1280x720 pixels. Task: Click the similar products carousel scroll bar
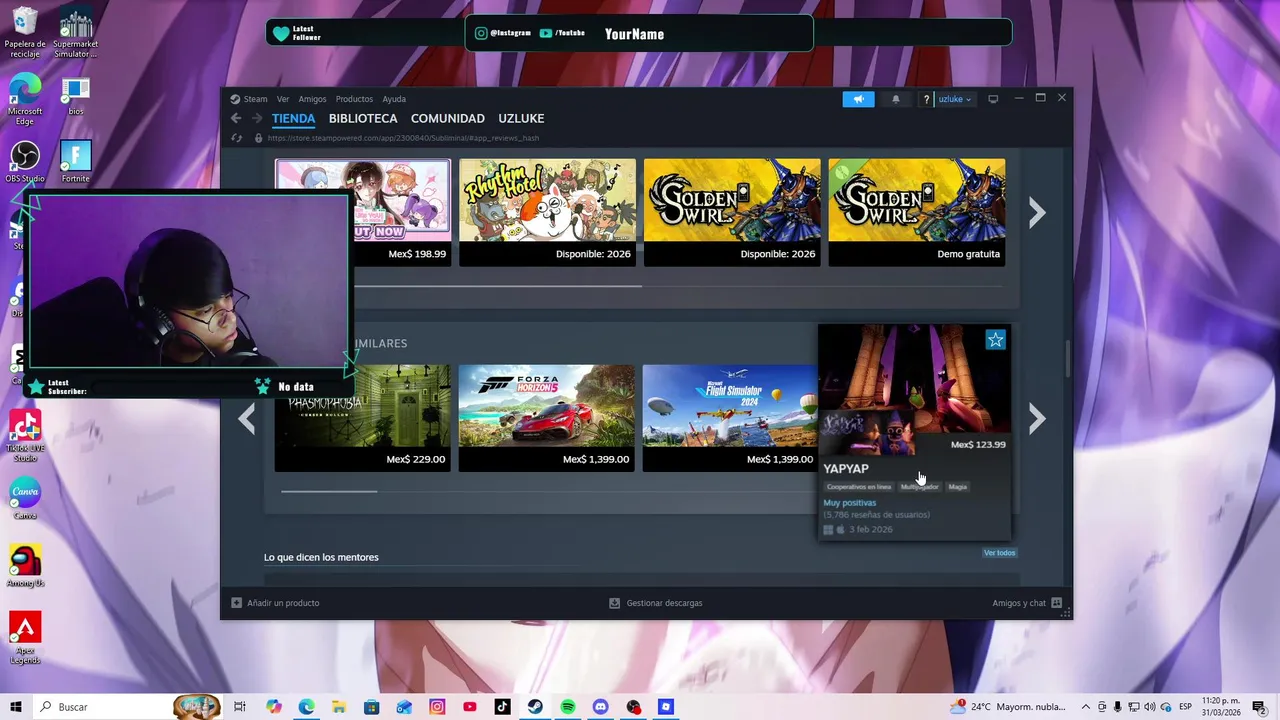point(329,491)
